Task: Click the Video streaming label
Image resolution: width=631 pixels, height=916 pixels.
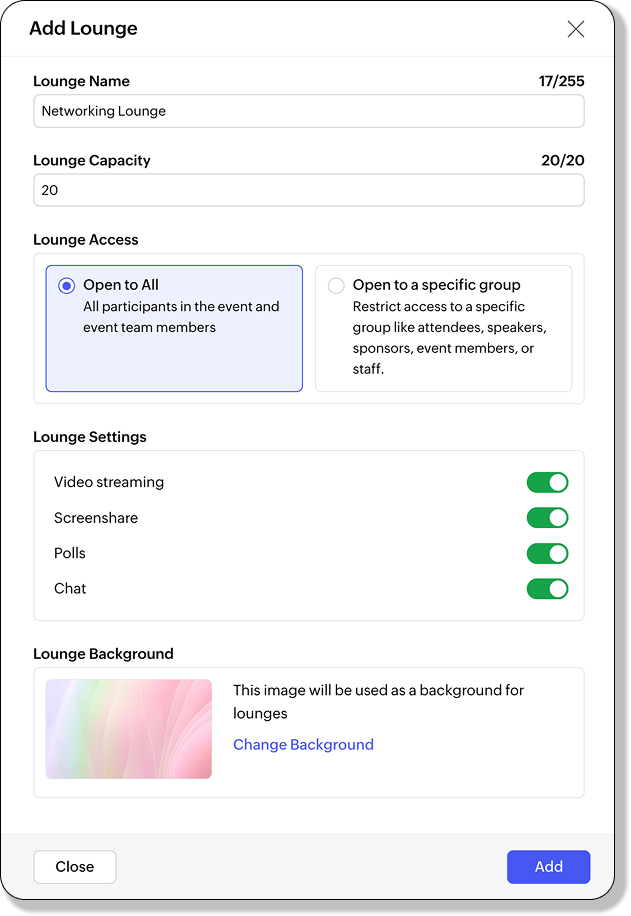Action: click(x=109, y=482)
